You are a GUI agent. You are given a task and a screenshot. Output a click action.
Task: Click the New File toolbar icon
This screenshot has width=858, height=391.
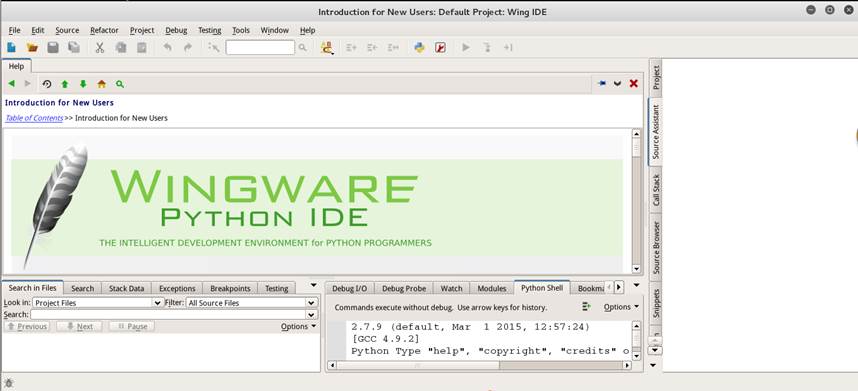pyautogui.click(x=11, y=48)
